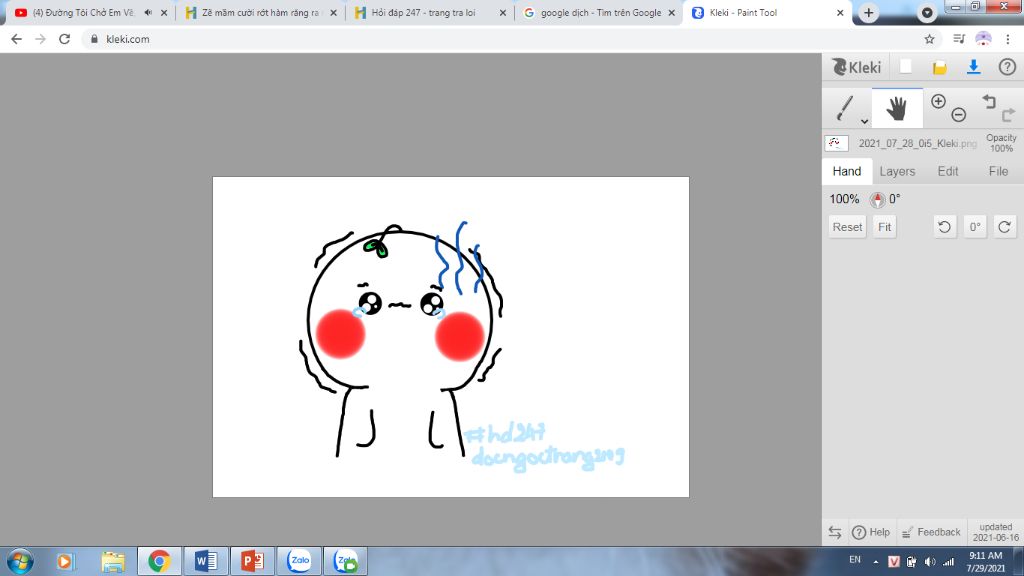Close the Kleki - Paint Tool tab
Image resolution: width=1024 pixels, height=576 pixels.
point(840,12)
